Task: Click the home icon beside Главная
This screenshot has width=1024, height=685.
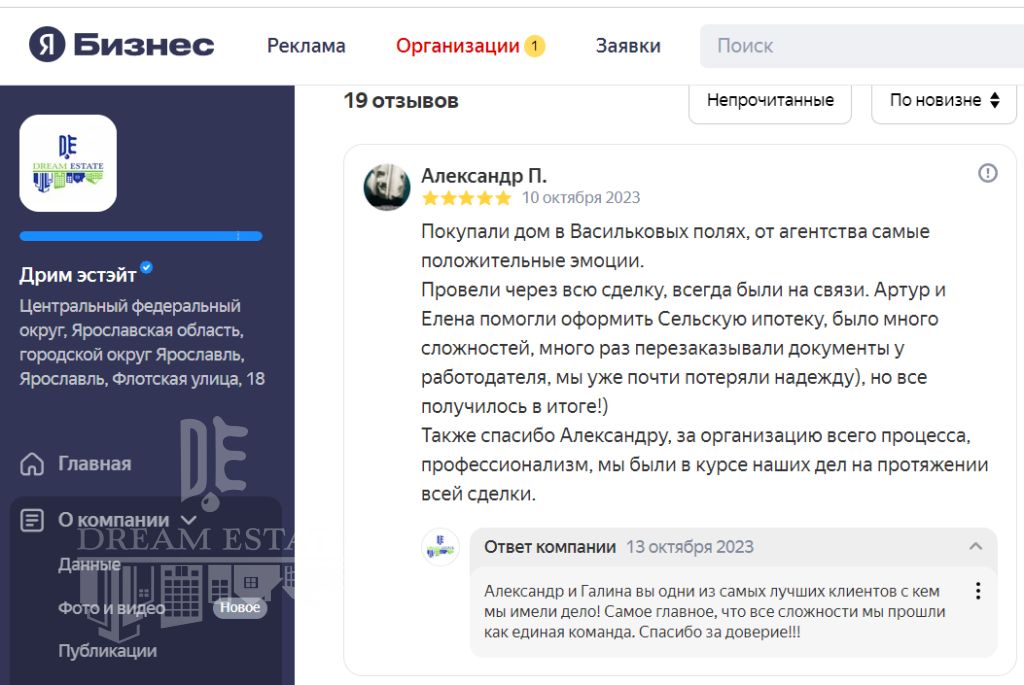Action: (x=33, y=464)
